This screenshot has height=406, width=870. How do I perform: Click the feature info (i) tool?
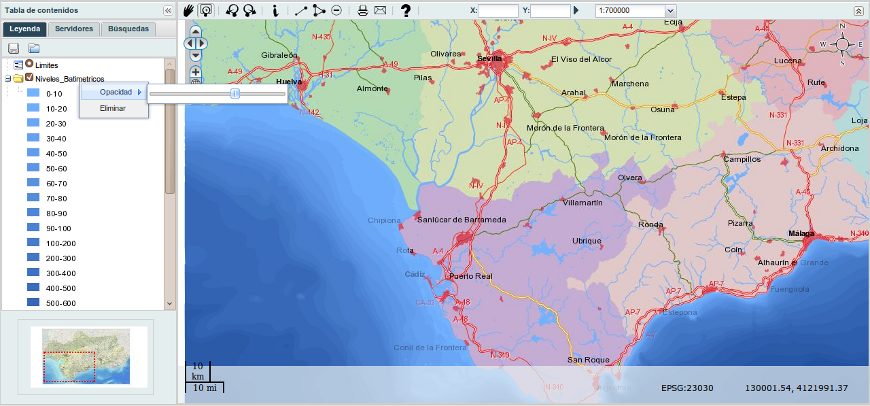pyautogui.click(x=275, y=10)
